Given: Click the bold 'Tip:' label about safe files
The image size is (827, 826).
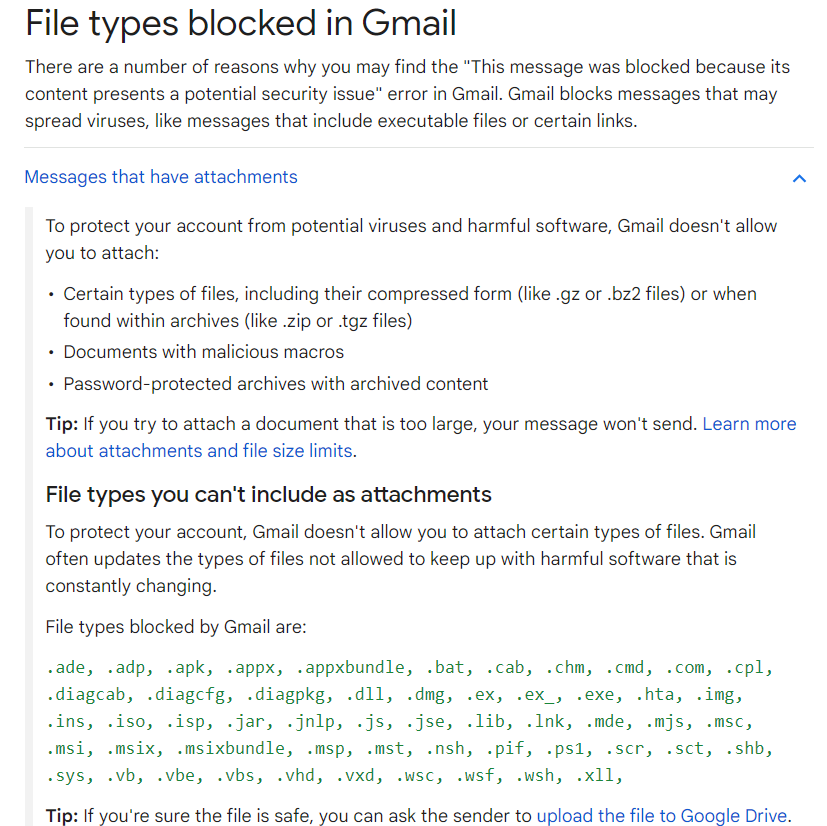Looking at the screenshot, I should (x=61, y=816).
